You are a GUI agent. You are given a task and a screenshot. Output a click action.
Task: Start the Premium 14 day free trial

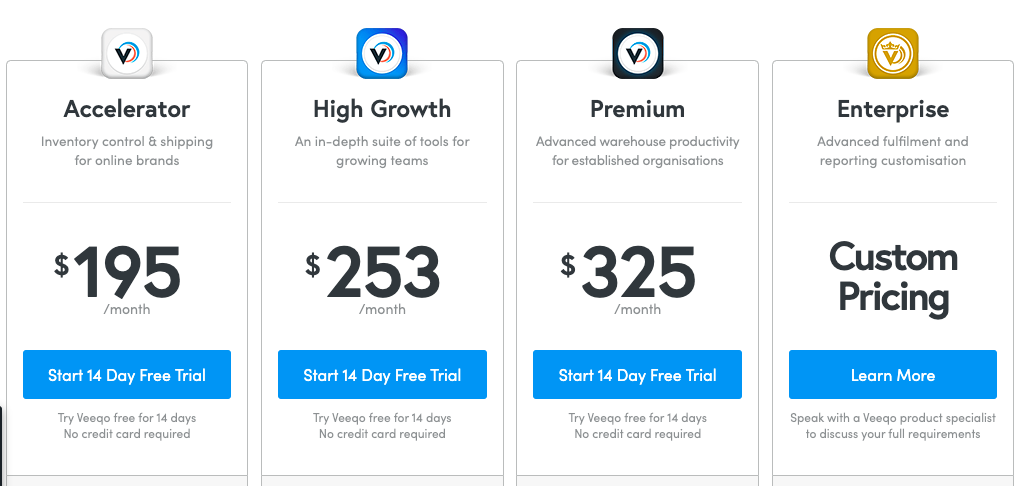click(637, 375)
